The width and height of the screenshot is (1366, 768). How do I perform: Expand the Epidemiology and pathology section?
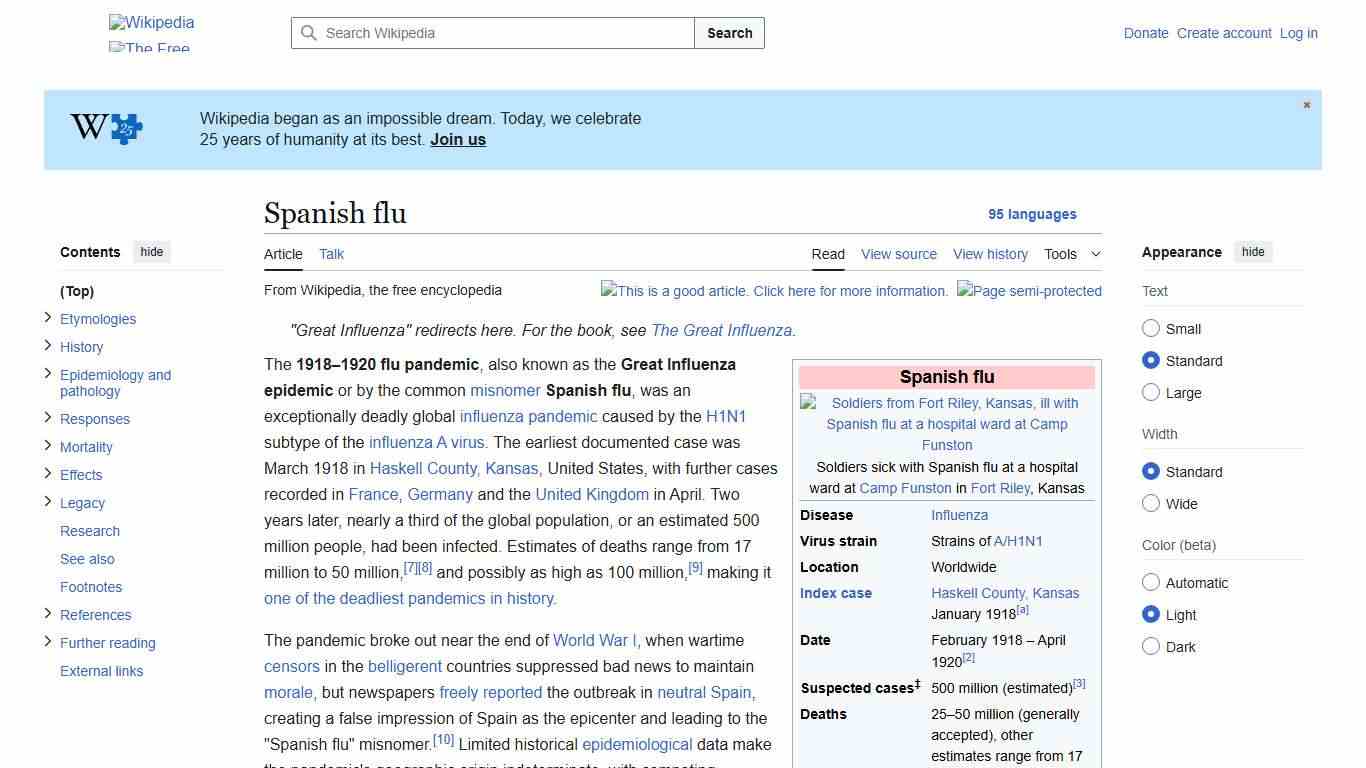(47, 374)
